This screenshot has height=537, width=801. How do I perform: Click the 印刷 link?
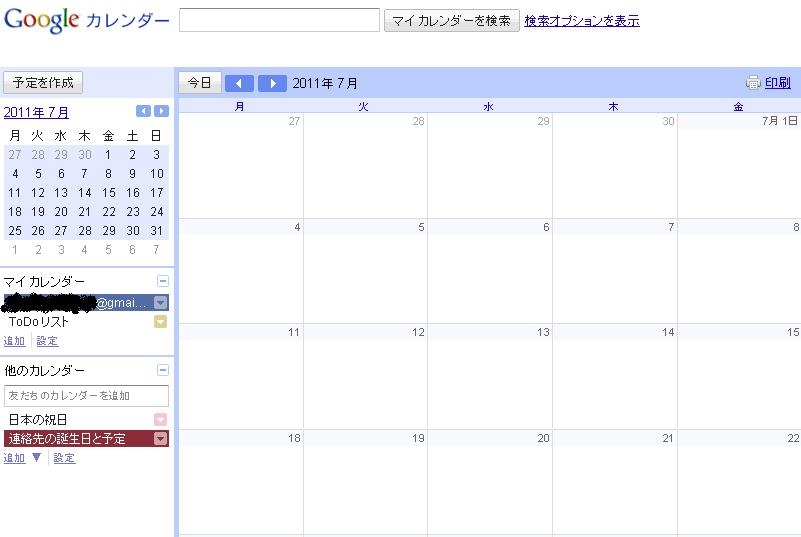778,82
